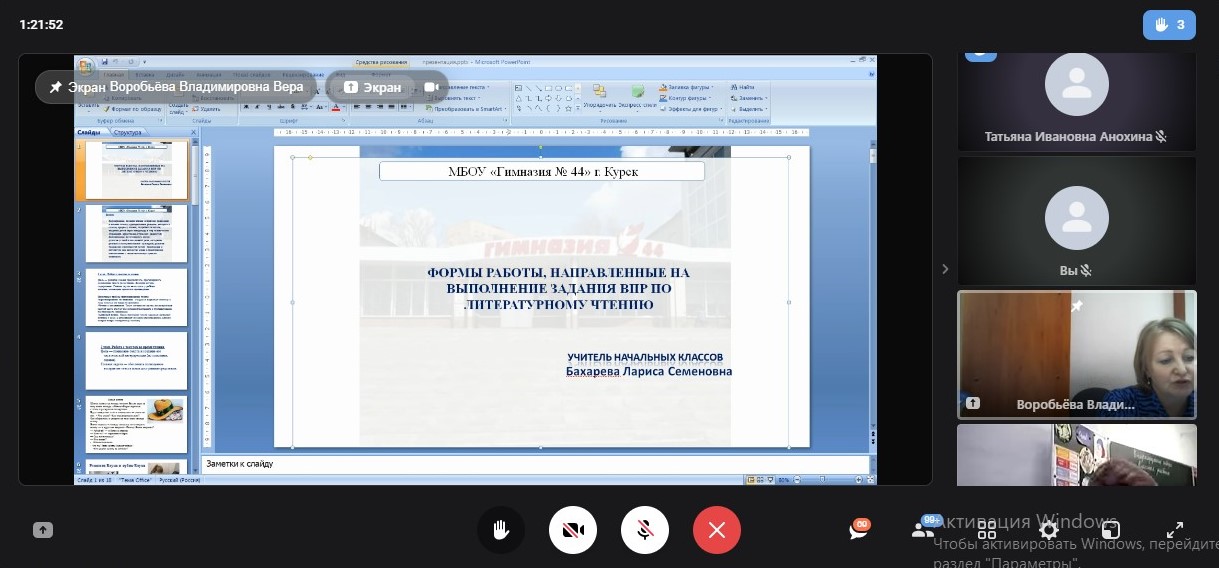Switch to the Структура tab in PowerPoint
This screenshot has height=568, width=1219.
(x=128, y=132)
